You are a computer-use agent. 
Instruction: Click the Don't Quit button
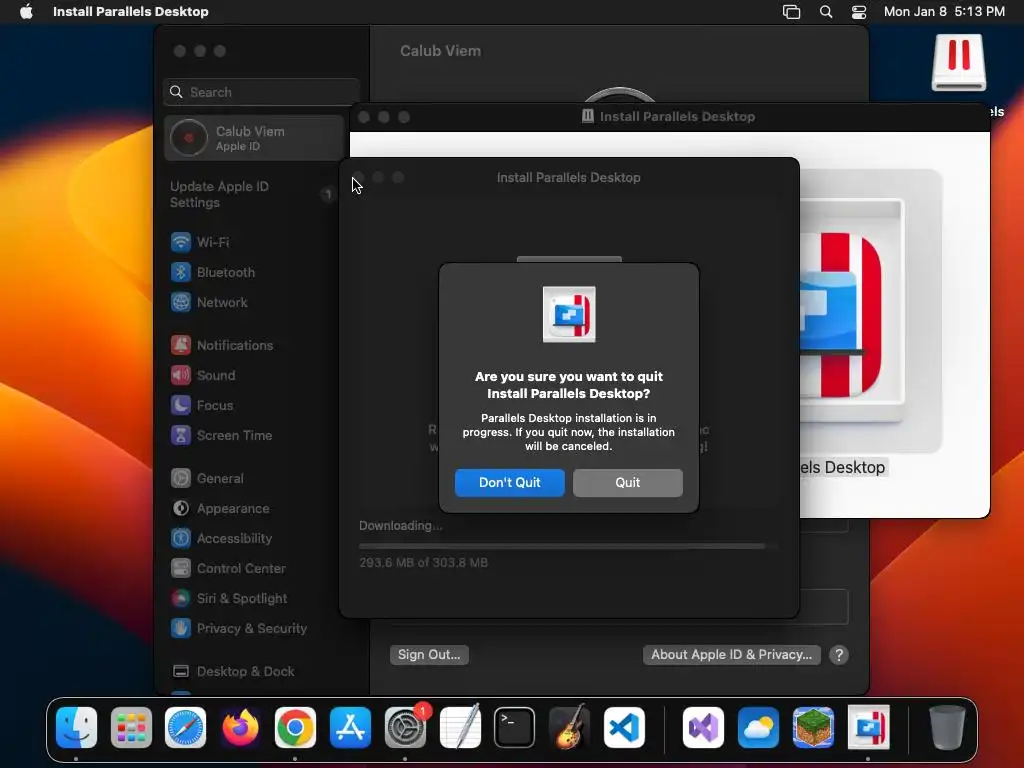click(509, 483)
